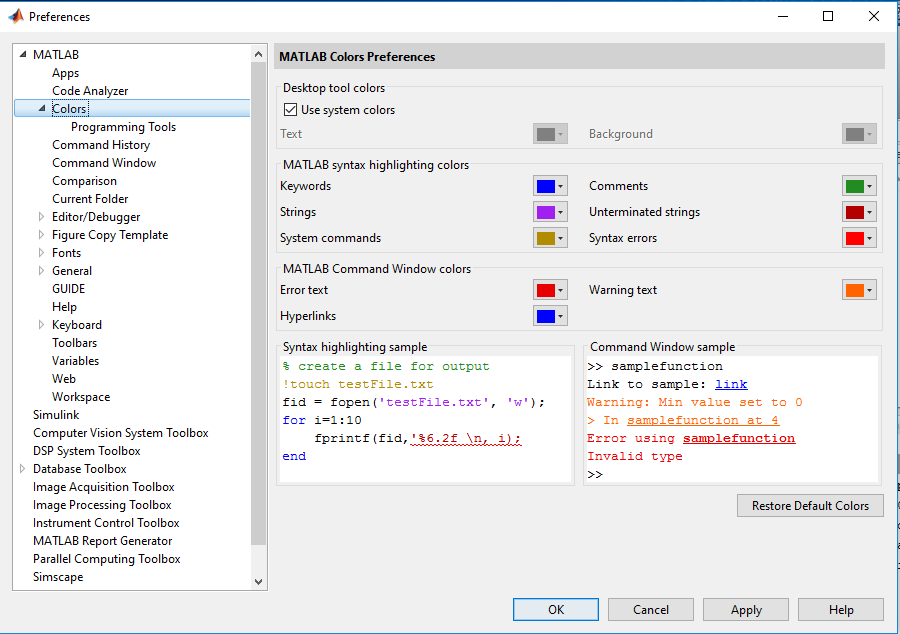Screen dimensions: 900x634
Task: Select Parallel Computing Toolbox
Action: click(107, 559)
